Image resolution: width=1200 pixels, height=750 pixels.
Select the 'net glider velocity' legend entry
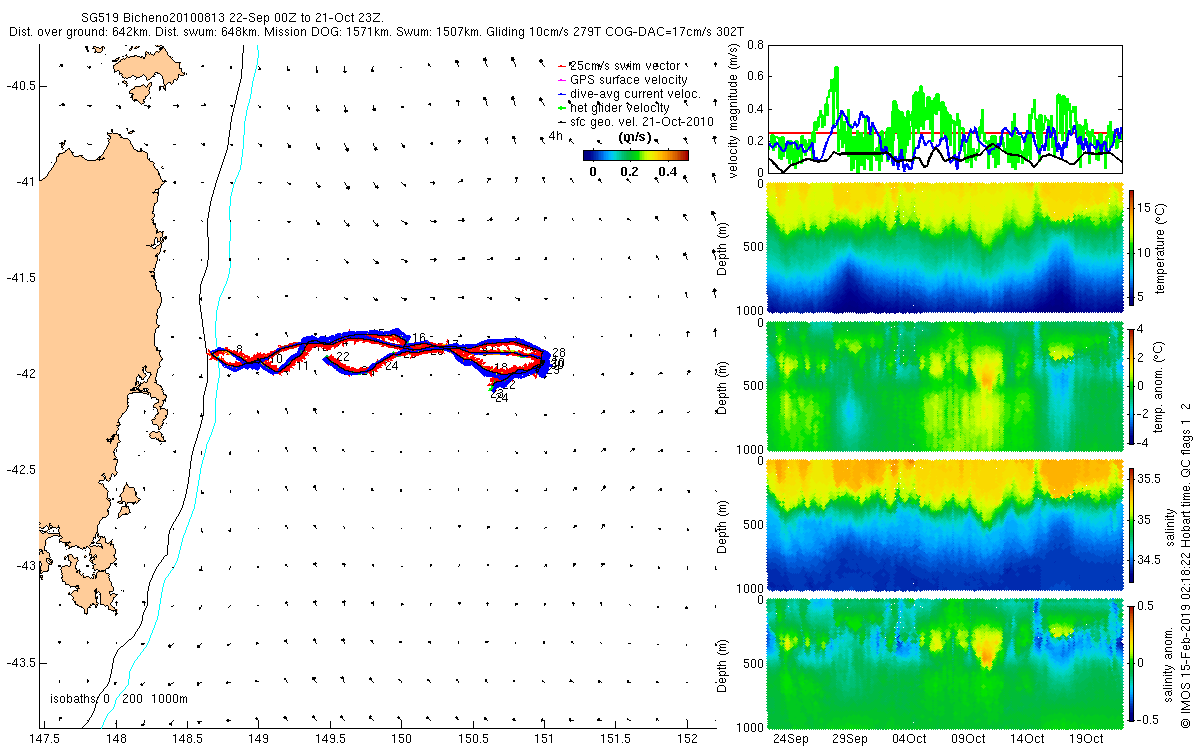(x=614, y=107)
